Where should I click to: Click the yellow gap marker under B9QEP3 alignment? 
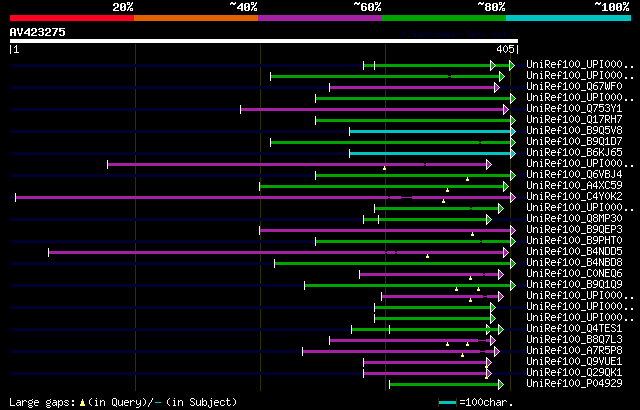pyautogui.click(x=473, y=234)
